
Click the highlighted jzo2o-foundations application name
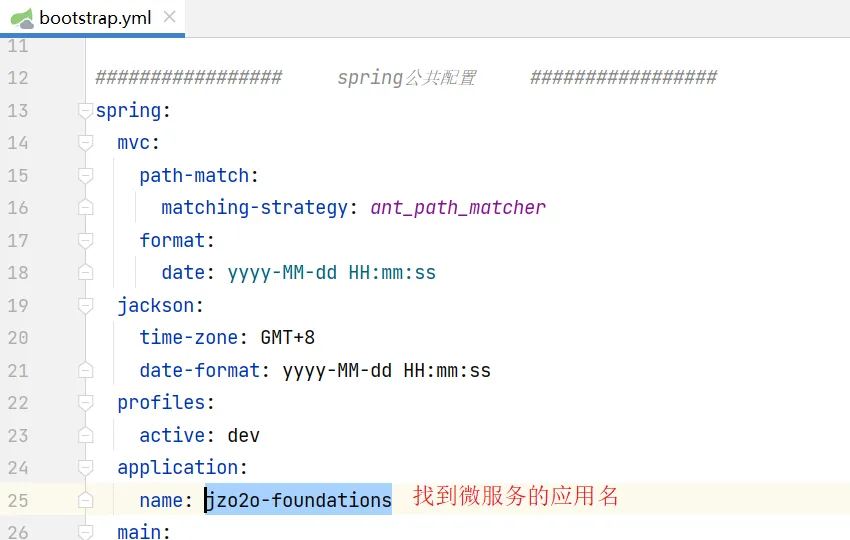[x=298, y=500]
